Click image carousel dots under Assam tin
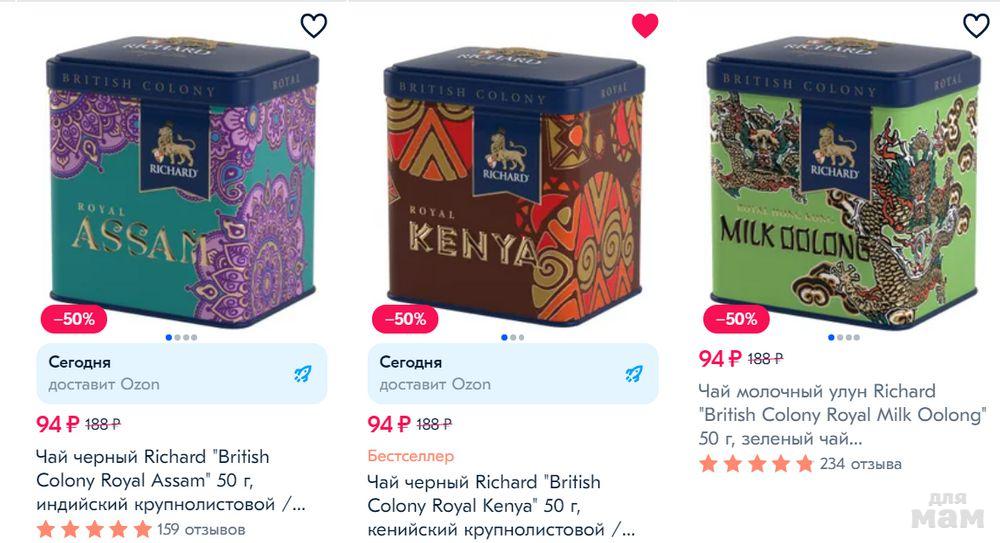 coord(181,337)
